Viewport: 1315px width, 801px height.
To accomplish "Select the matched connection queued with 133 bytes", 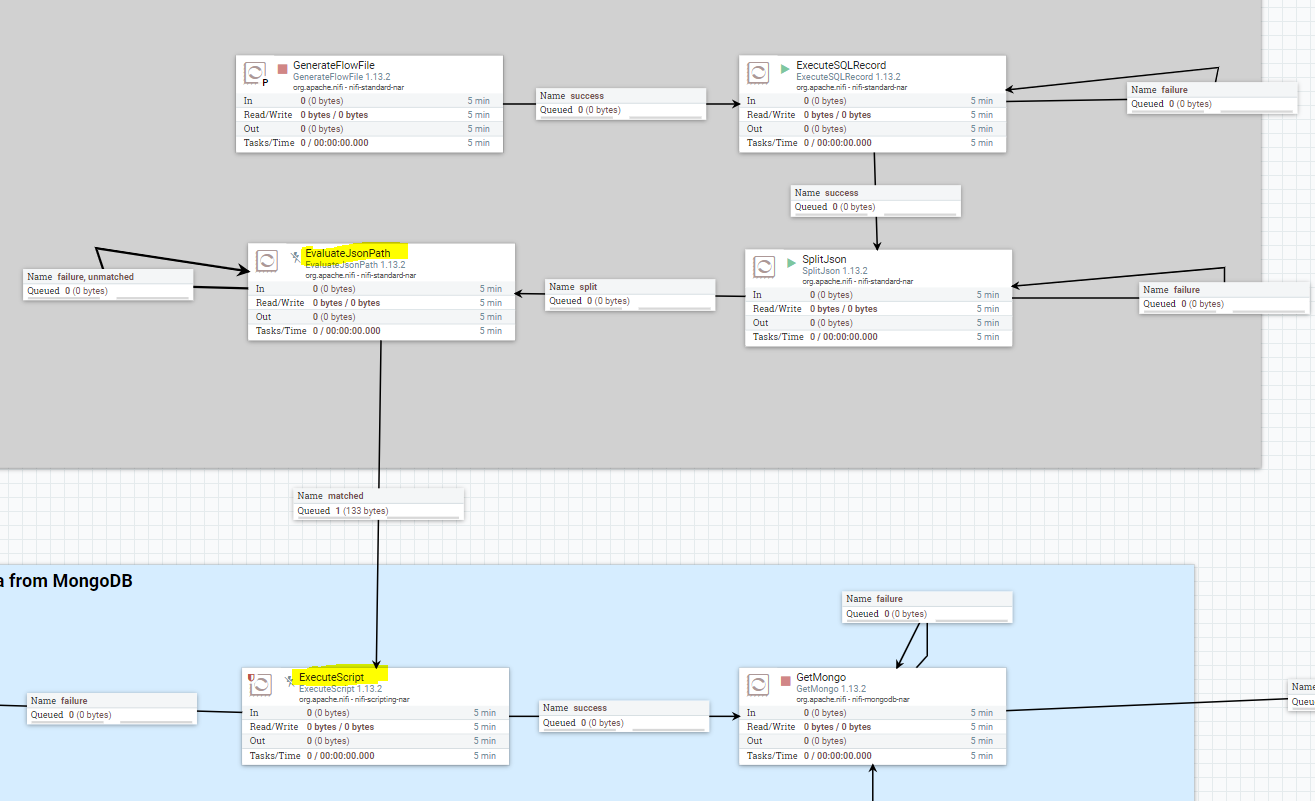I will 378,502.
